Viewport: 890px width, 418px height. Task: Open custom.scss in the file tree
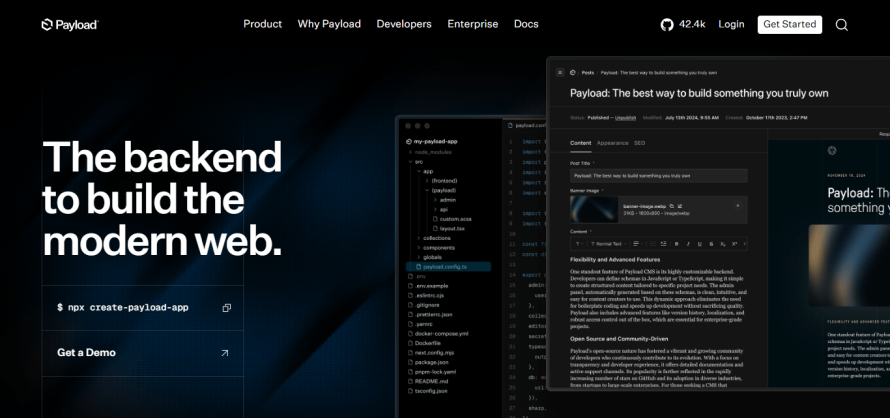pyautogui.click(x=452, y=219)
